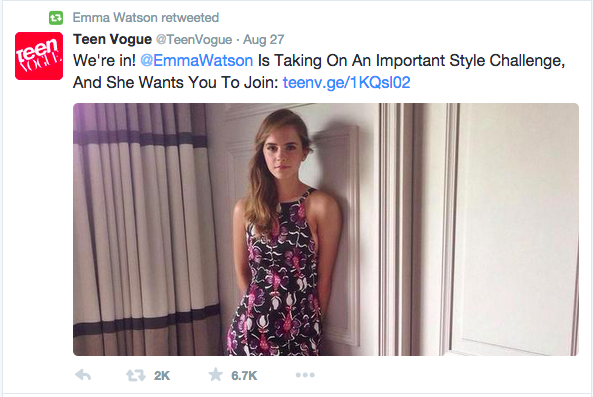
Task: Follow the @EmmaWatson mention
Action: 196,60
